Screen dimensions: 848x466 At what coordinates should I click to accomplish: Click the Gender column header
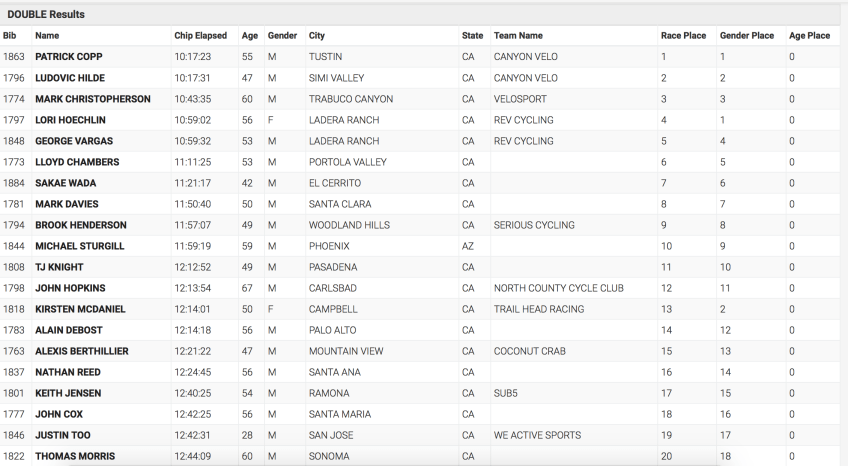pos(282,36)
